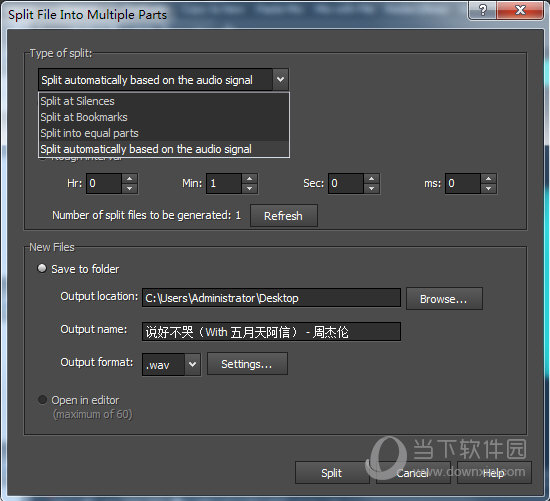550x501 pixels.
Task: Open the Output format .wav dropdown
Action: (171, 365)
